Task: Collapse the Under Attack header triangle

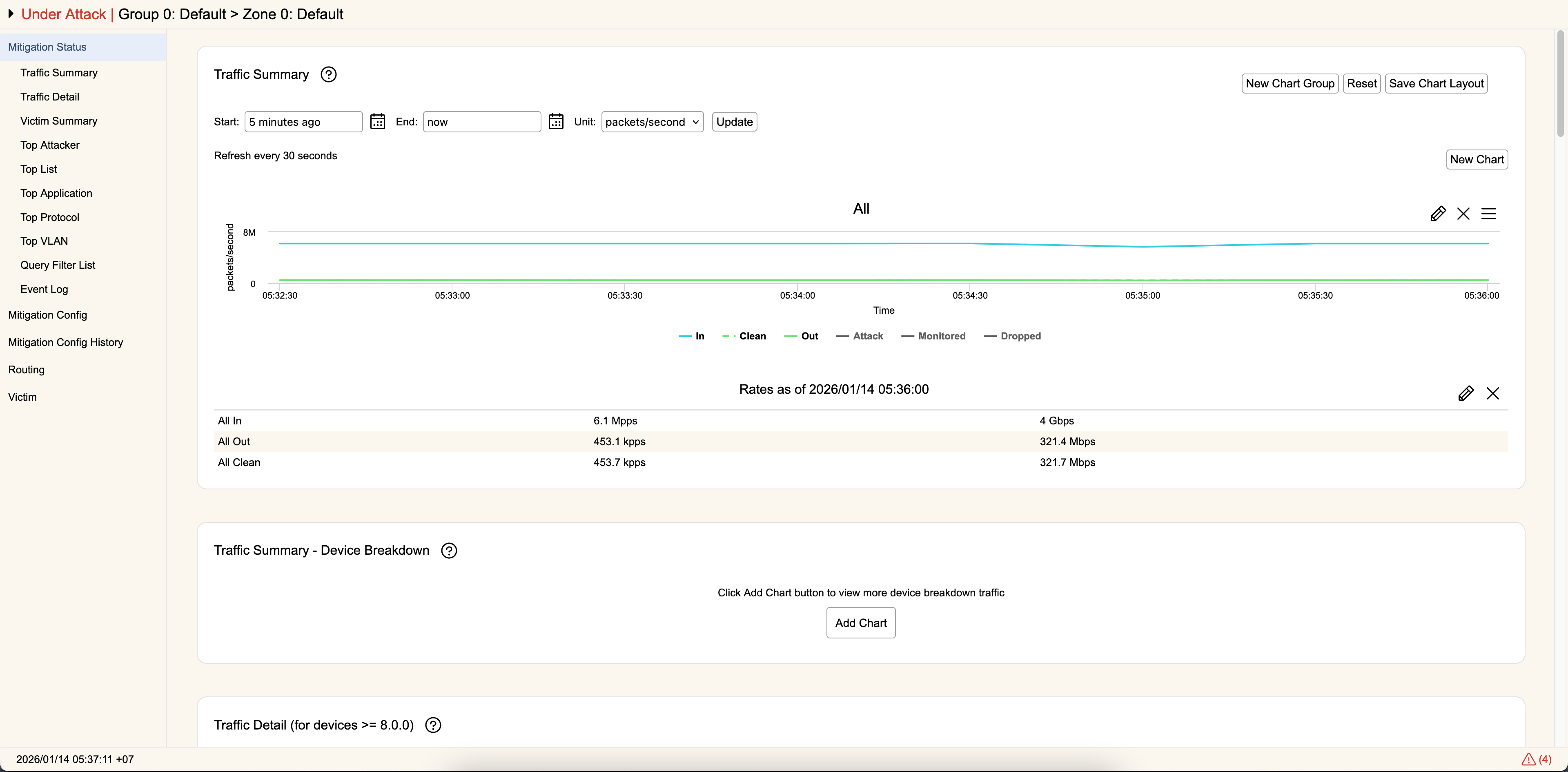Action: pyautogui.click(x=10, y=13)
